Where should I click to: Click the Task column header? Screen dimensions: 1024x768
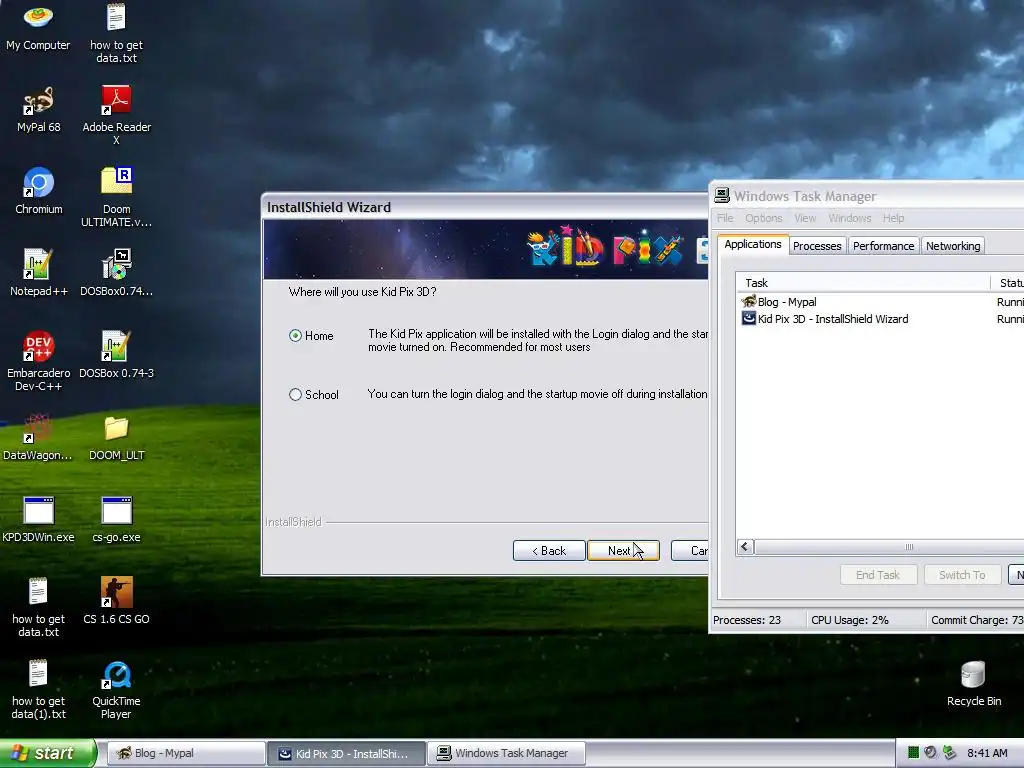coord(863,283)
